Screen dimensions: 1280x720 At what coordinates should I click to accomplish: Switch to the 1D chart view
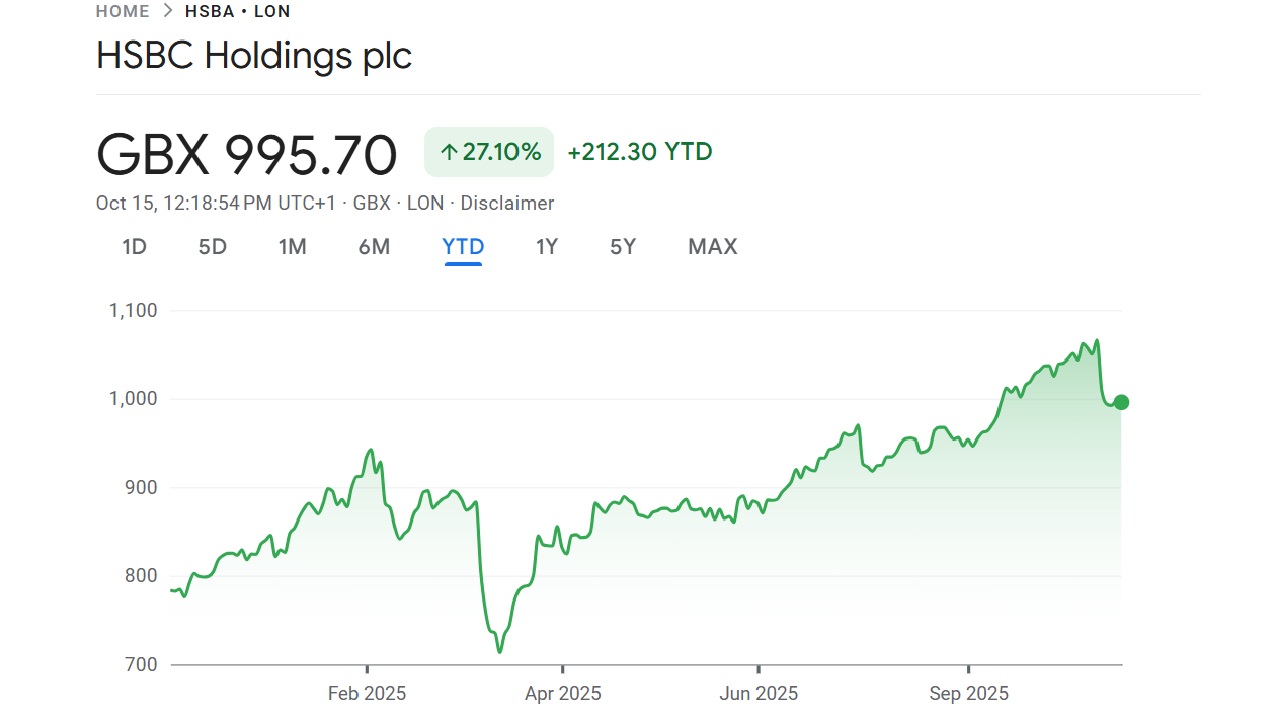coord(134,246)
